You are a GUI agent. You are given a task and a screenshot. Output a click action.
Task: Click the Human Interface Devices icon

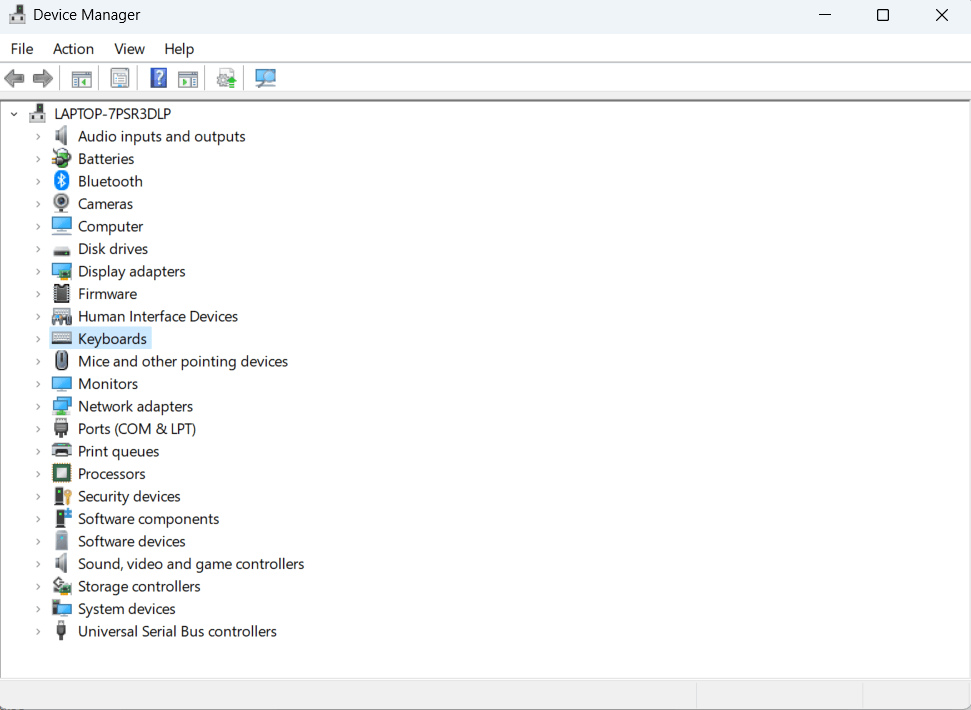pos(61,316)
